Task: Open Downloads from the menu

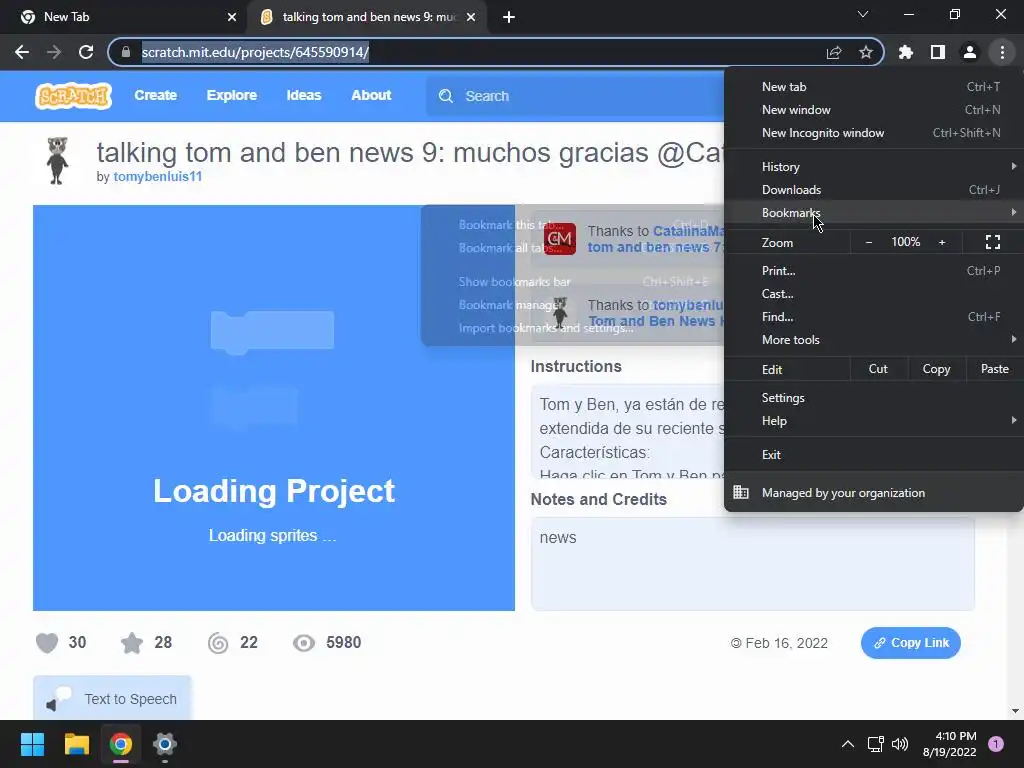Action: coord(874,189)
